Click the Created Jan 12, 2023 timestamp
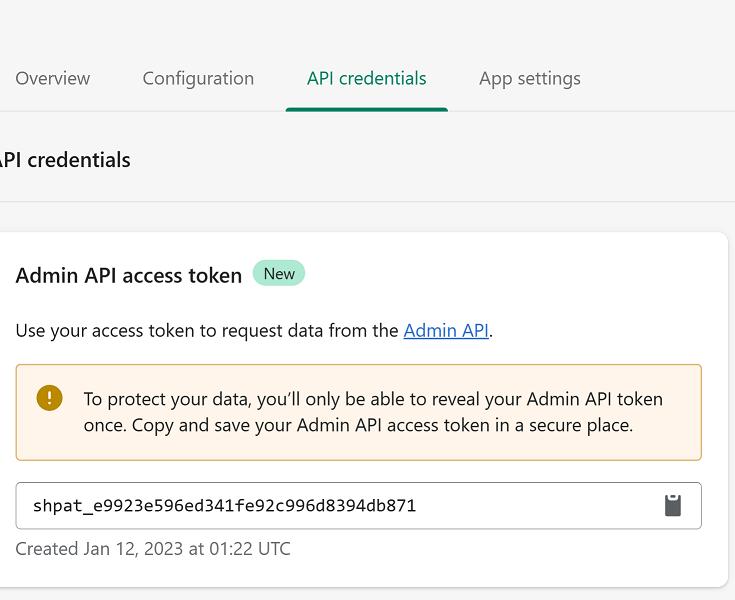 click(153, 549)
